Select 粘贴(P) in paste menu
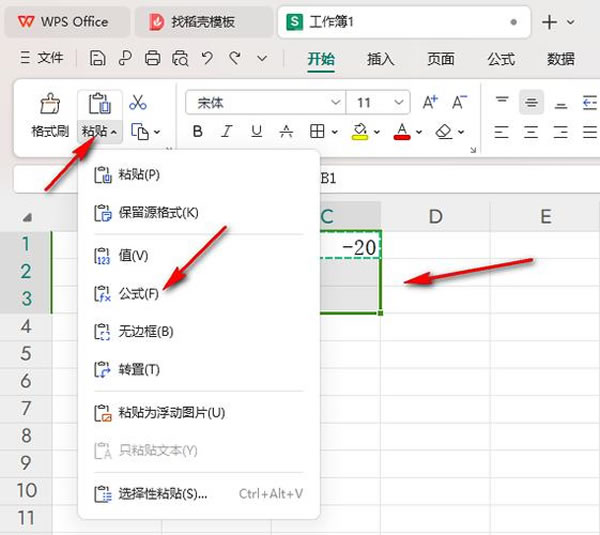600x535 pixels. [x=199, y=175]
